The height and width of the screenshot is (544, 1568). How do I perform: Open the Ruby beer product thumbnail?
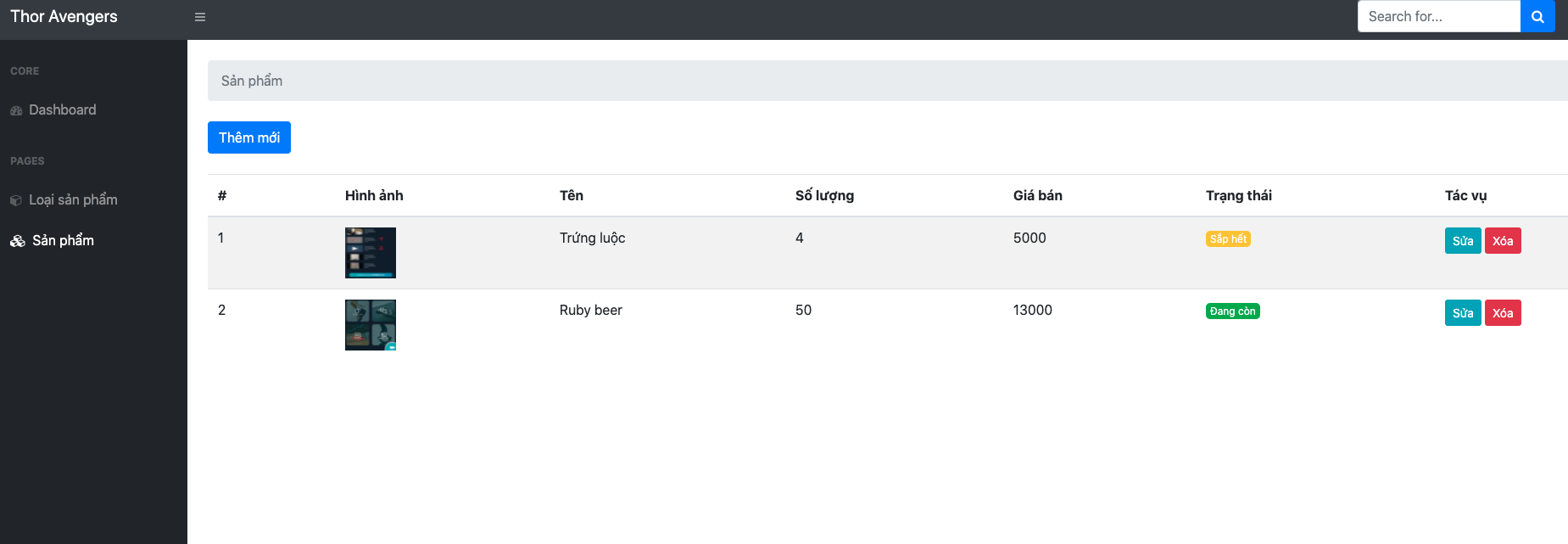[371, 325]
